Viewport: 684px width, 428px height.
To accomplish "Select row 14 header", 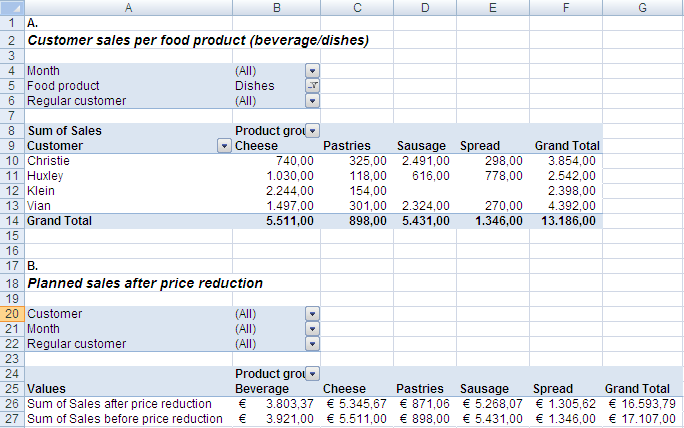I will pyautogui.click(x=12, y=221).
